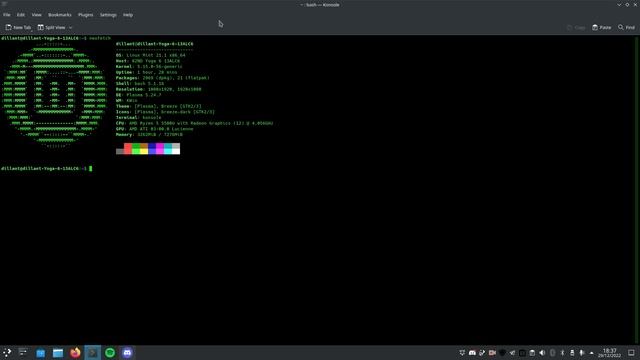Expand hidden system tray icons arrow
The image size is (640, 360).
(592, 353)
